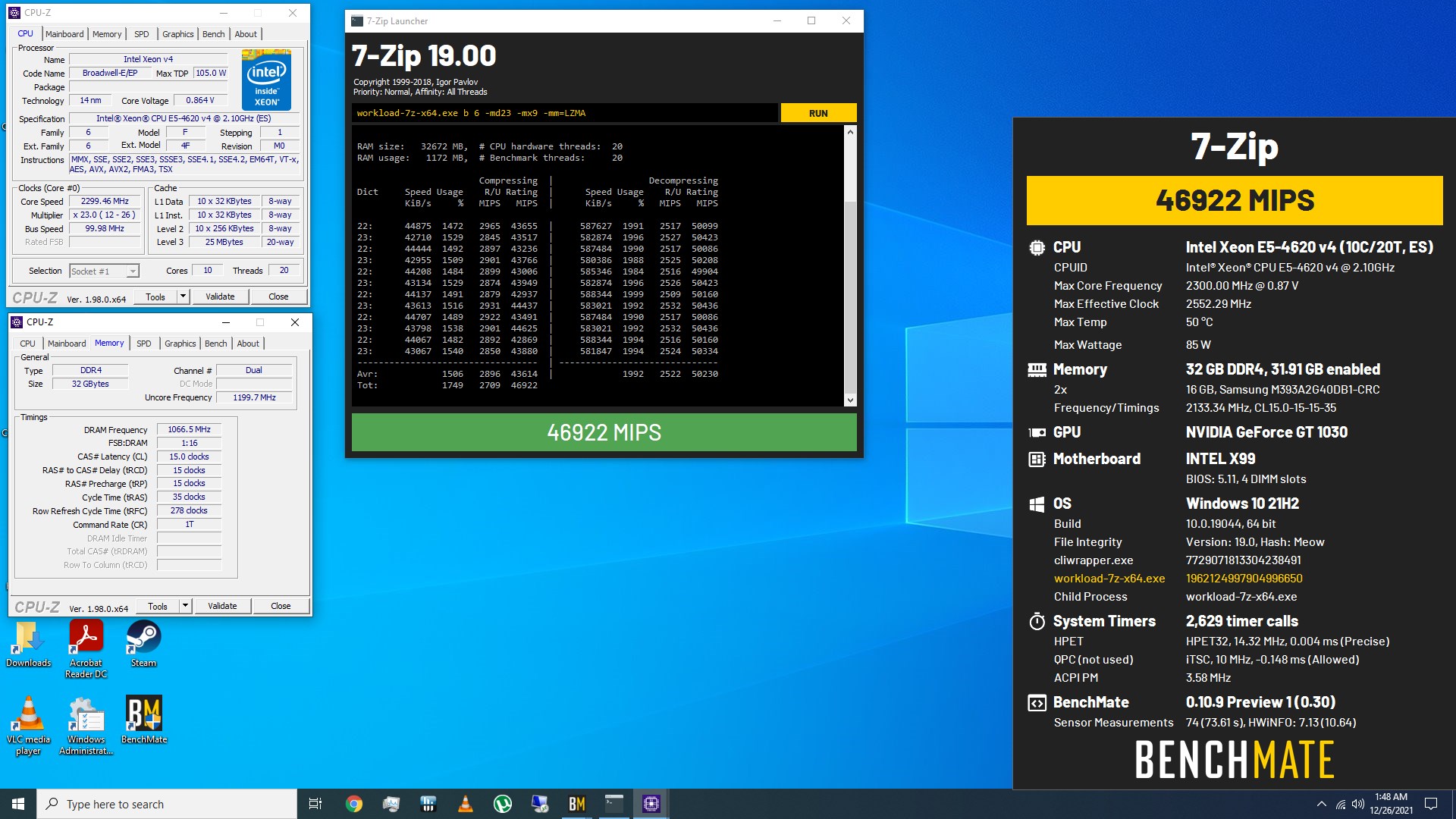Screen dimensions: 1456x819
Task: Click the lower CPU-Z window title icon
Action: coord(16,322)
